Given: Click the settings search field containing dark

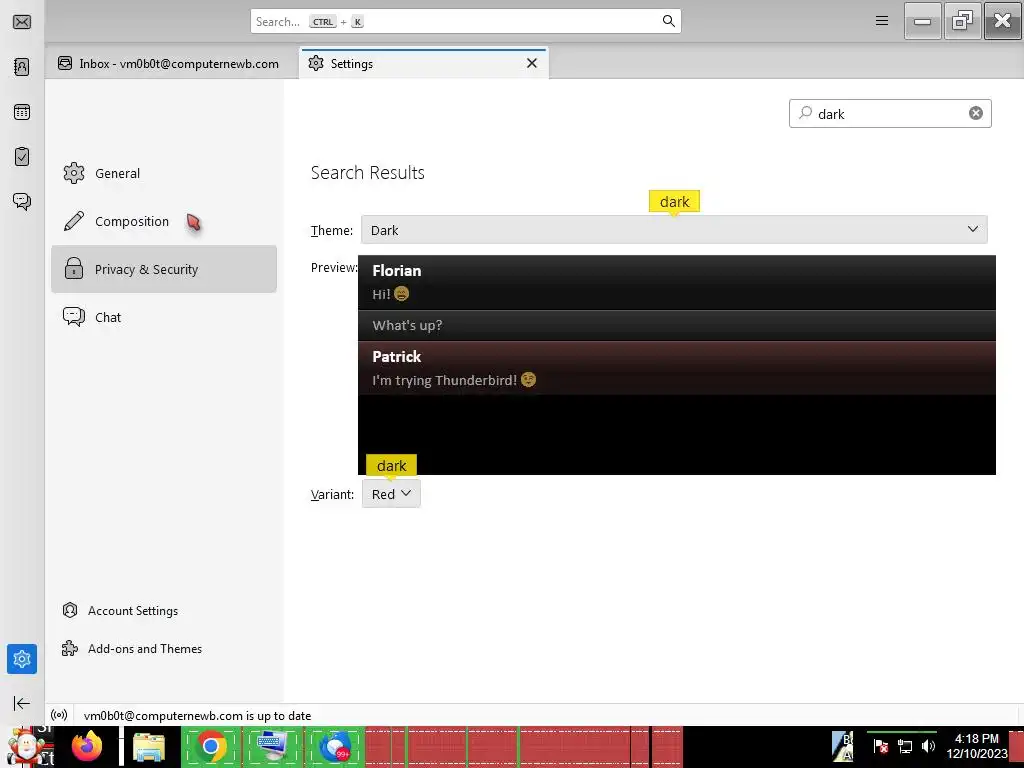Looking at the screenshot, I should click(890, 114).
